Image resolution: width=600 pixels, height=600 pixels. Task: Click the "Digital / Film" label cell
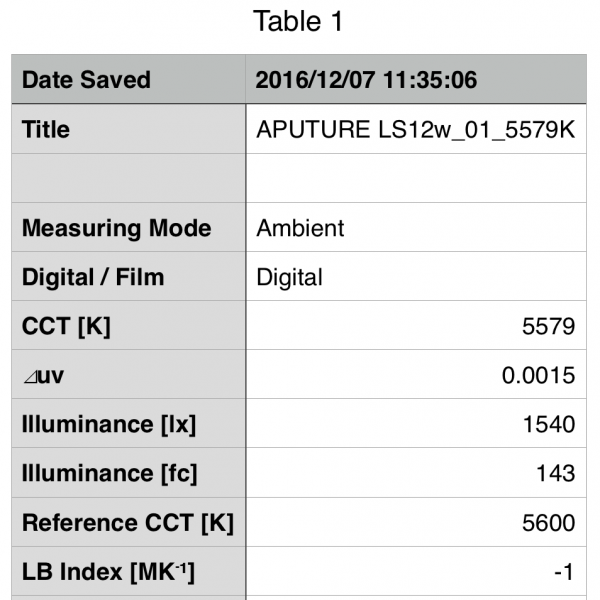[x=128, y=276]
